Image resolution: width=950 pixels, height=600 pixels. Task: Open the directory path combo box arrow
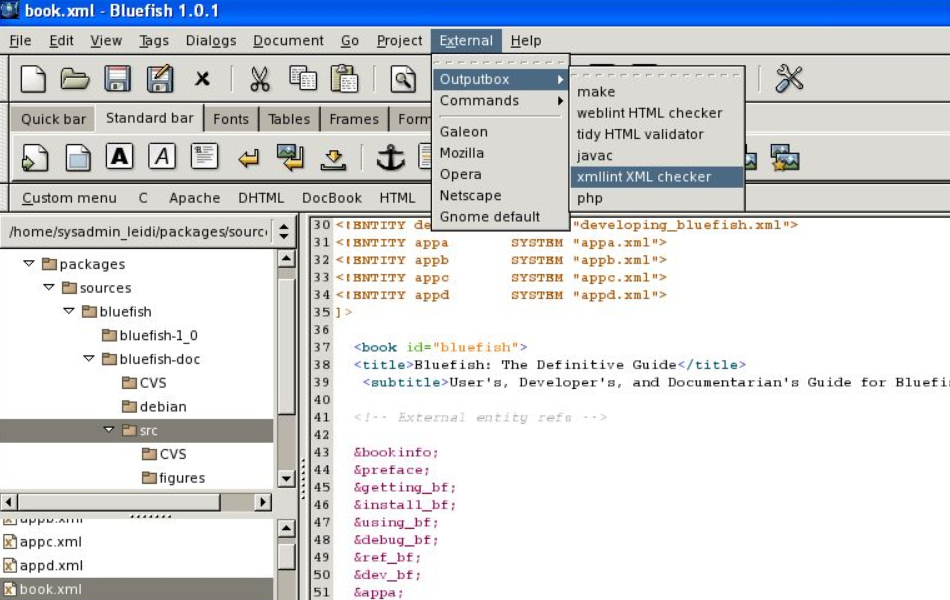click(x=284, y=232)
